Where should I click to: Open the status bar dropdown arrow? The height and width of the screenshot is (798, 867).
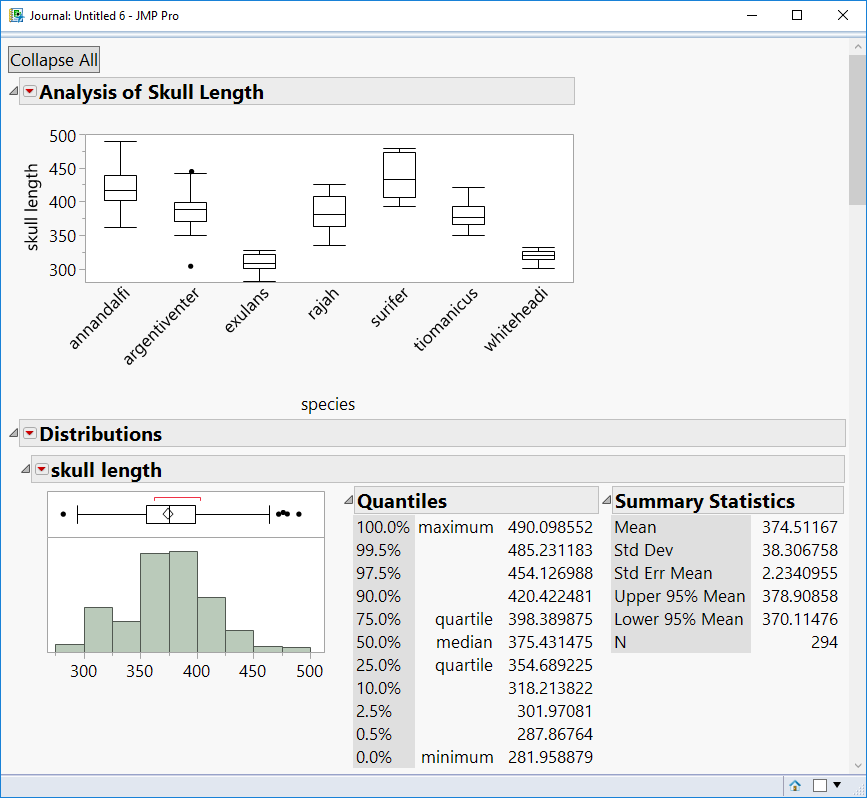[837, 785]
